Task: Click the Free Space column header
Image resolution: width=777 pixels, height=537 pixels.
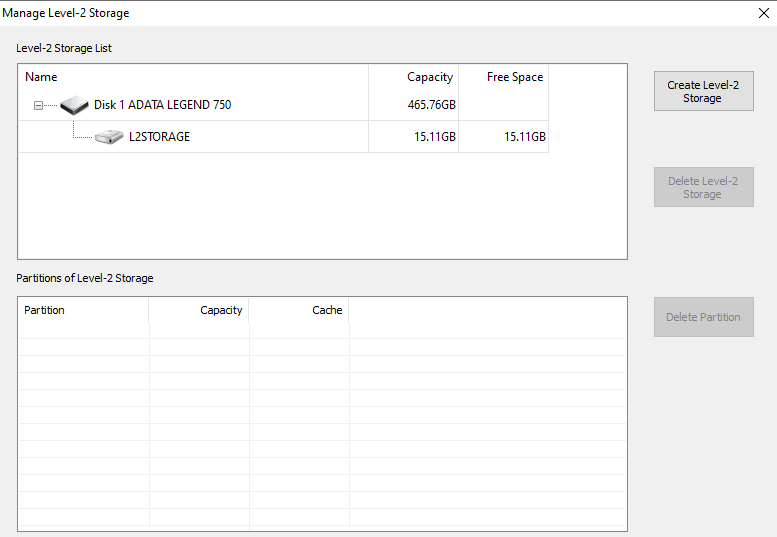Action: (514, 77)
